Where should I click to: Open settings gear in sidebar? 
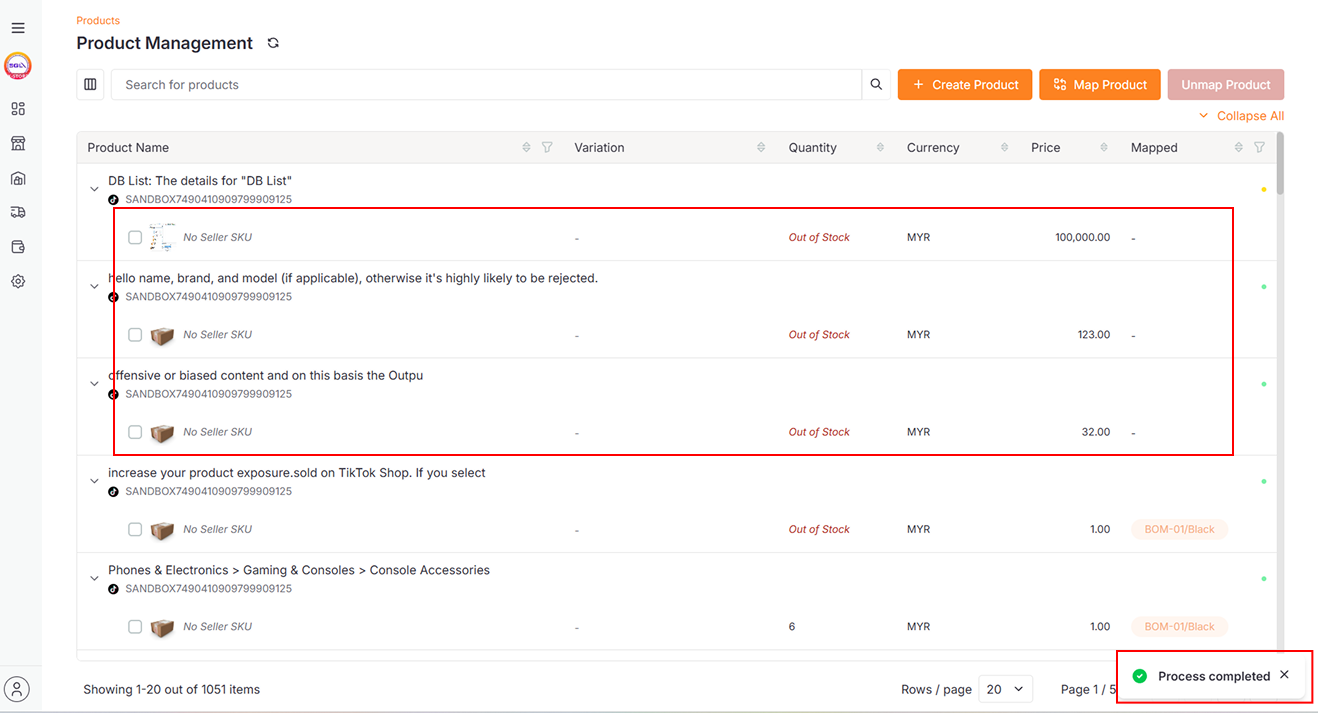click(18, 282)
